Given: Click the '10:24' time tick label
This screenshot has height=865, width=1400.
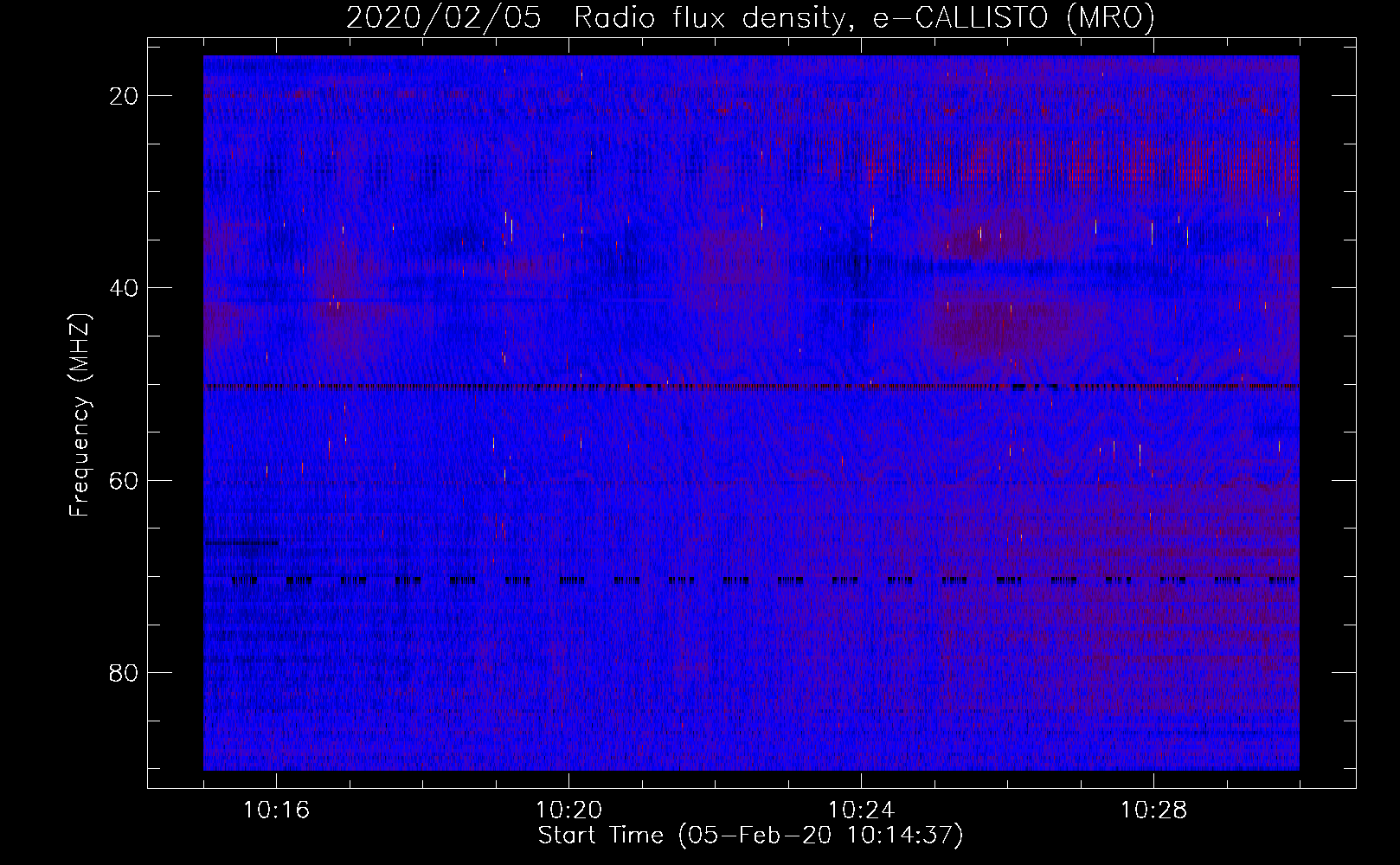Looking at the screenshot, I should point(861,811).
